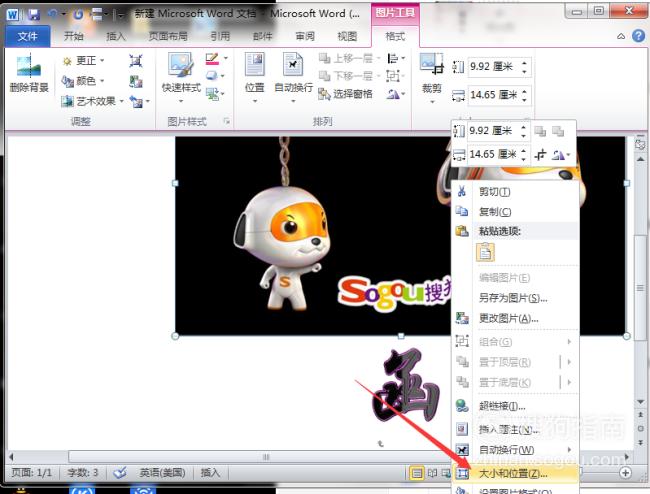Open the 艺术效果 artistic effects dropdown
This screenshot has width=650, height=494.
tap(92, 101)
